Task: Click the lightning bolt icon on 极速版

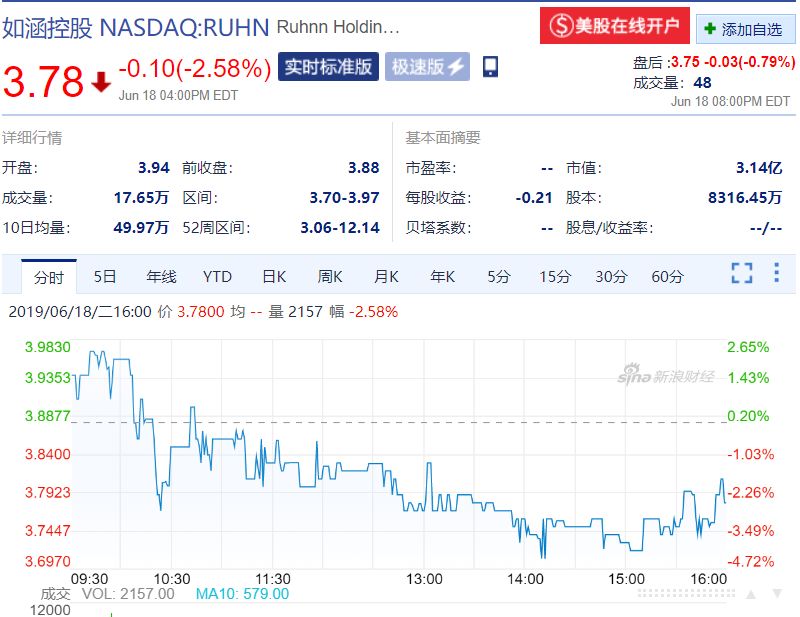Action: [456, 66]
